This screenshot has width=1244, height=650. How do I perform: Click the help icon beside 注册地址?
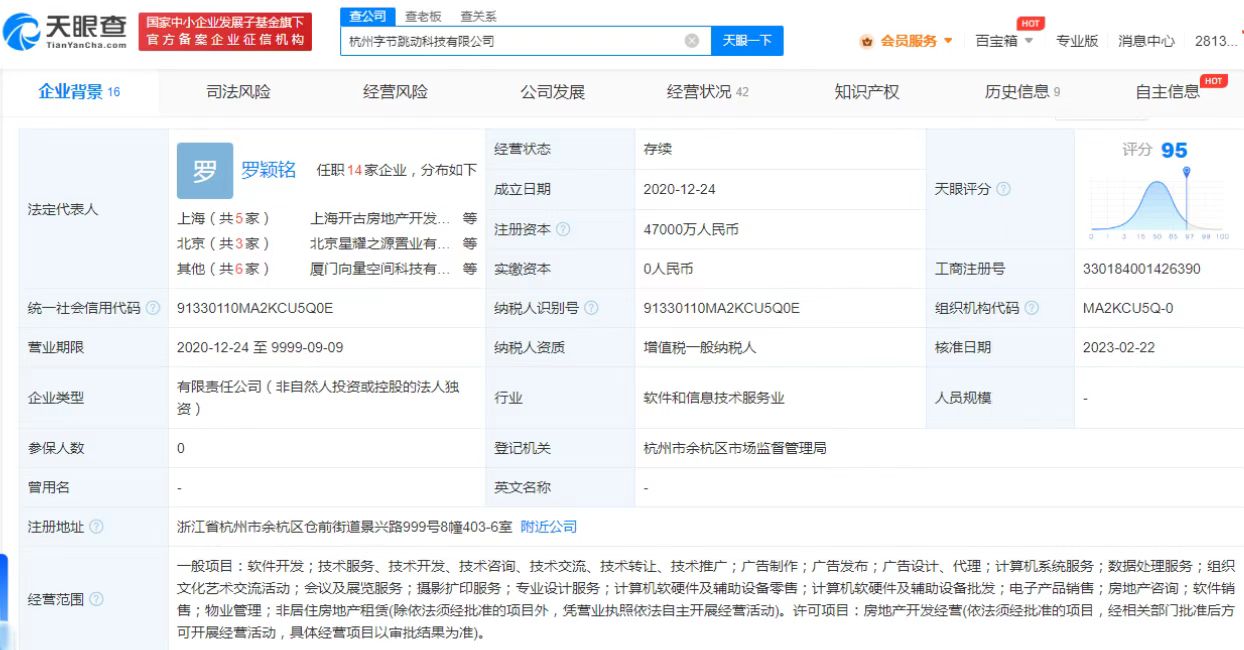96,527
